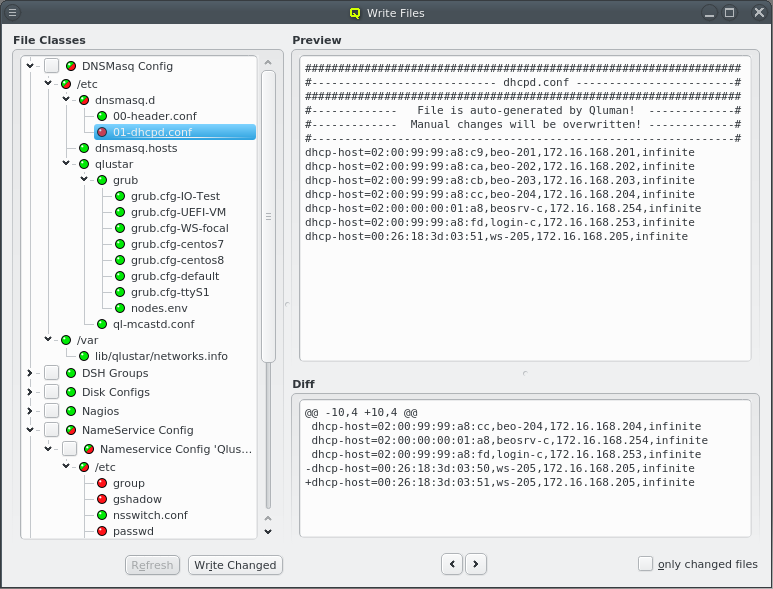Select grub.cfg-default in the tree
The width and height of the screenshot is (773, 589).
pyautogui.click(x=175, y=277)
